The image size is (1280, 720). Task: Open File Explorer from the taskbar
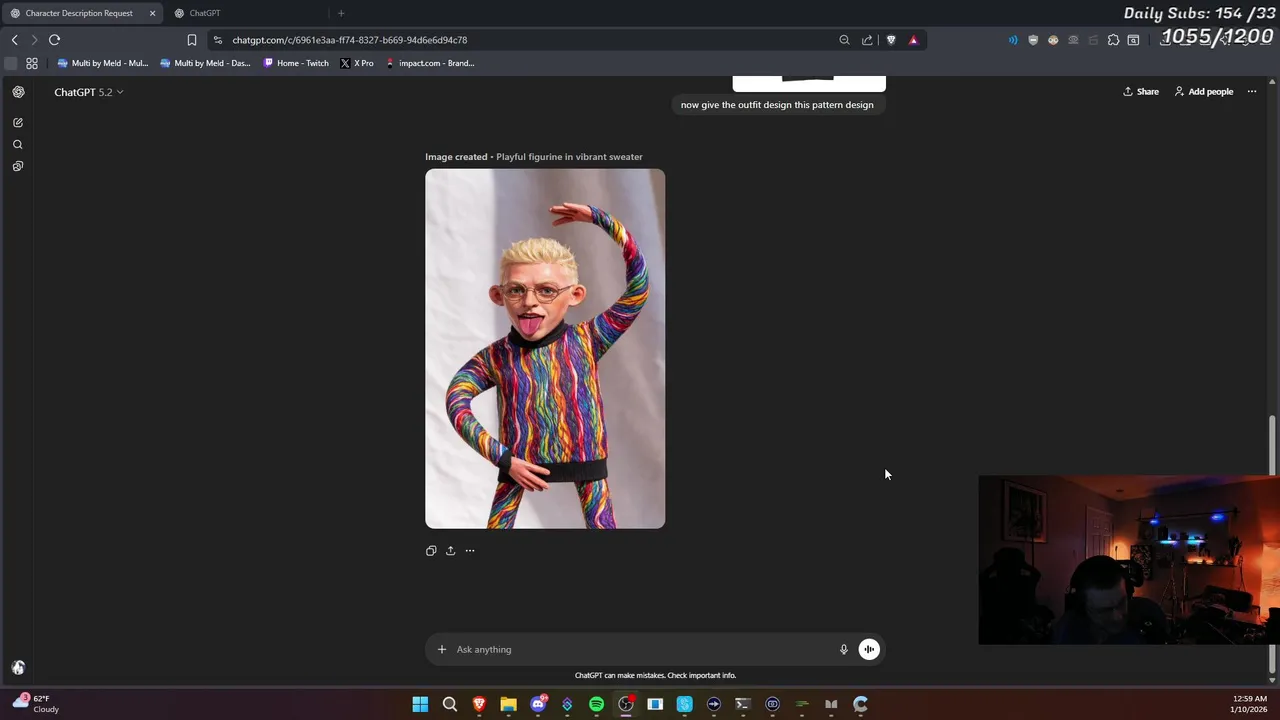(x=508, y=704)
